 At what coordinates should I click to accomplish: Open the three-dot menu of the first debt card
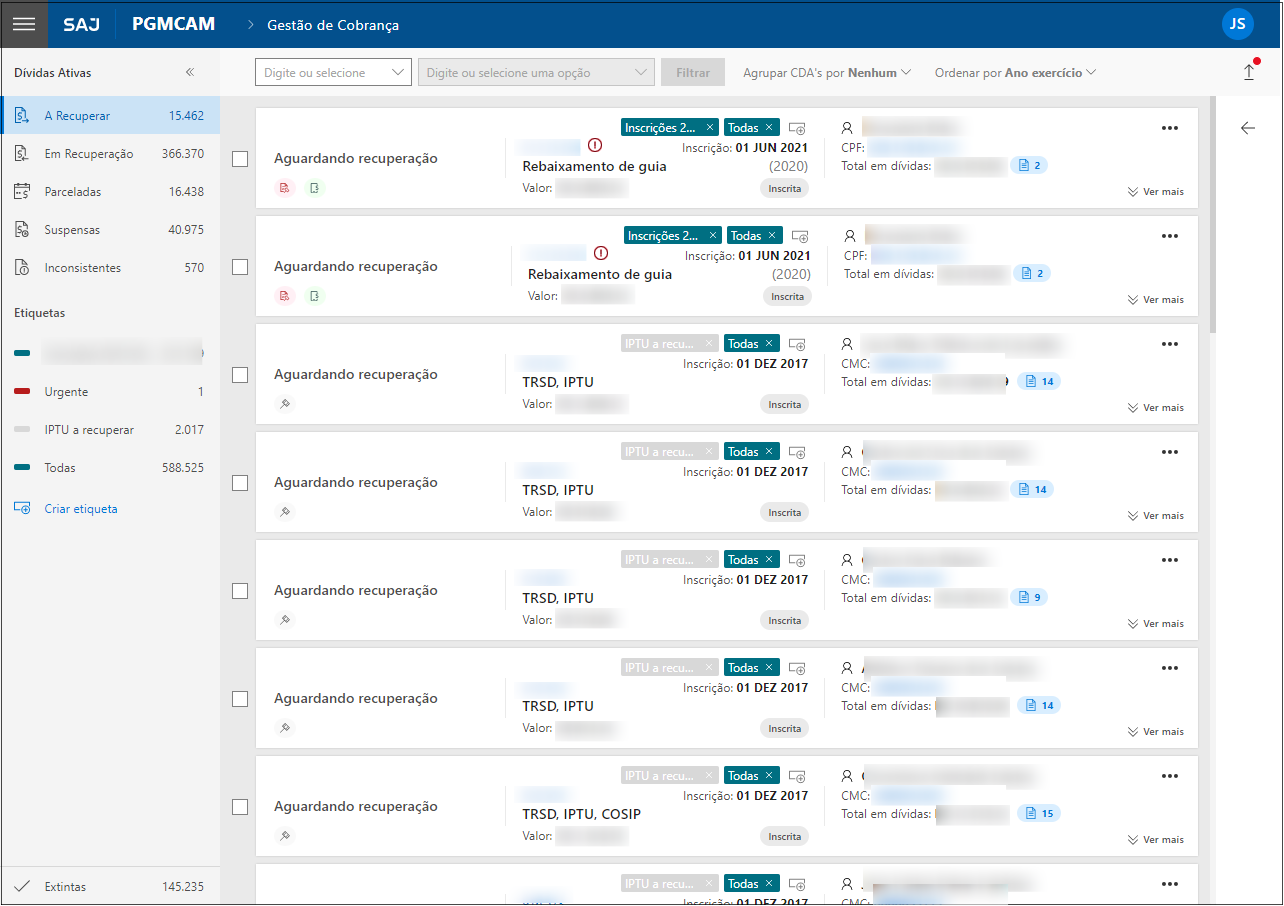pos(1170,128)
